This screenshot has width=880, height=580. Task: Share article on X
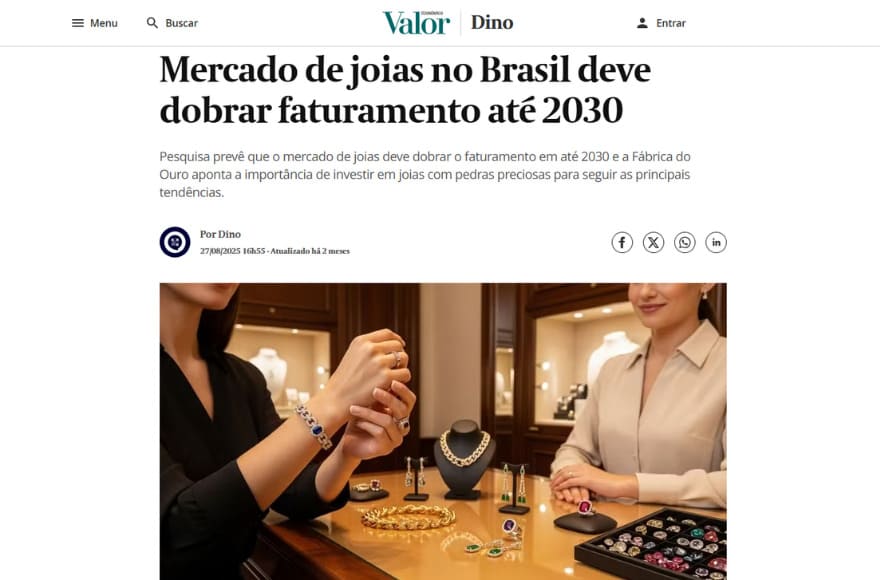(x=653, y=243)
